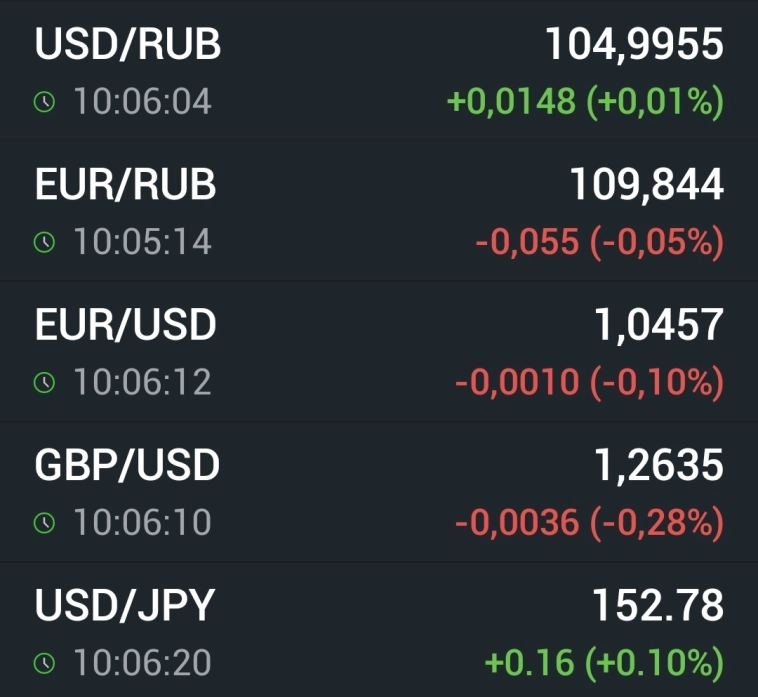The height and width of the screenshot is (697, 758).
Task: Click the clock icon beside 10:05:14
Action: coord(43,242)
